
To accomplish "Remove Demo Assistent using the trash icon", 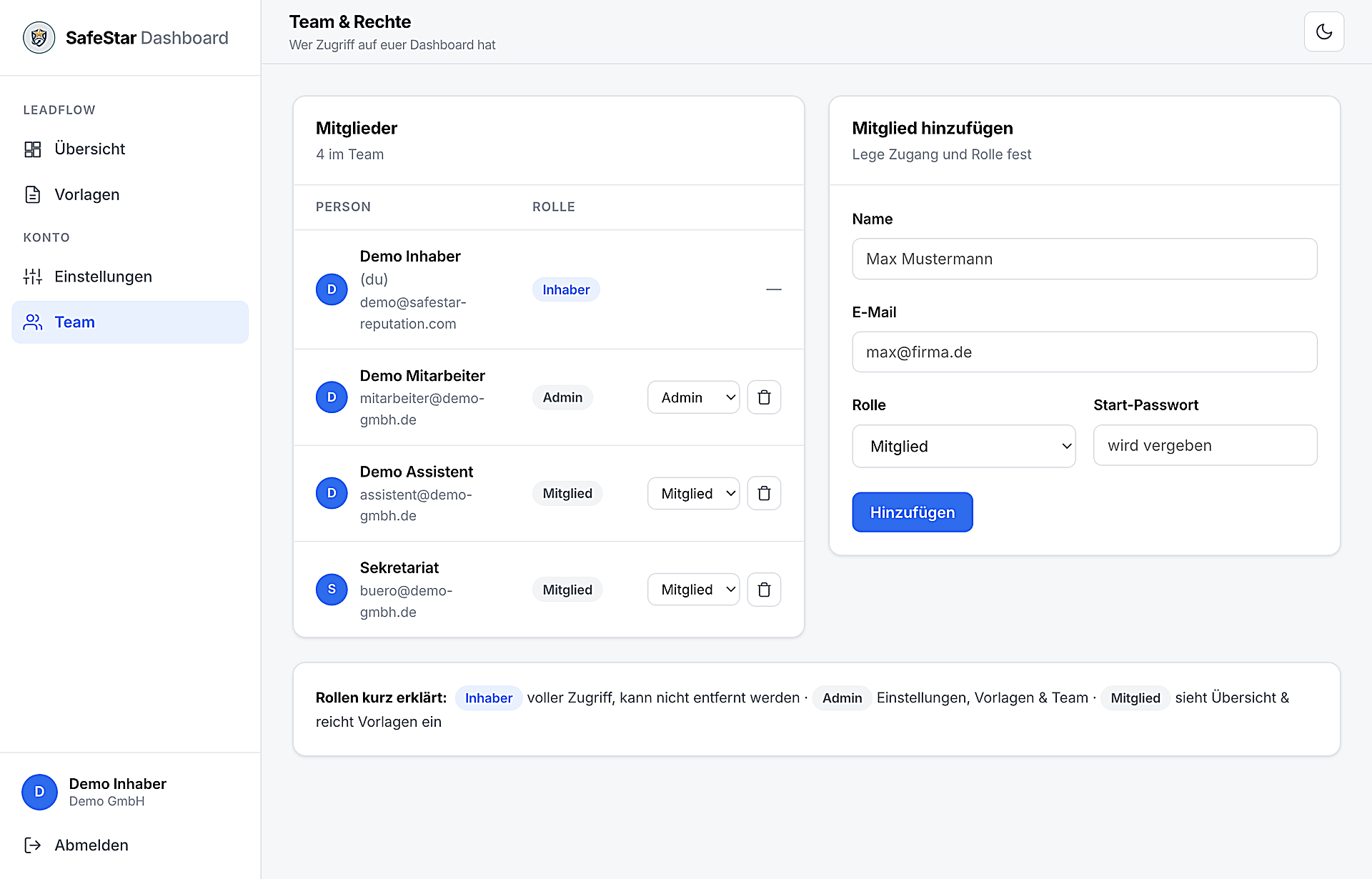I will click(x=764, y=493).
